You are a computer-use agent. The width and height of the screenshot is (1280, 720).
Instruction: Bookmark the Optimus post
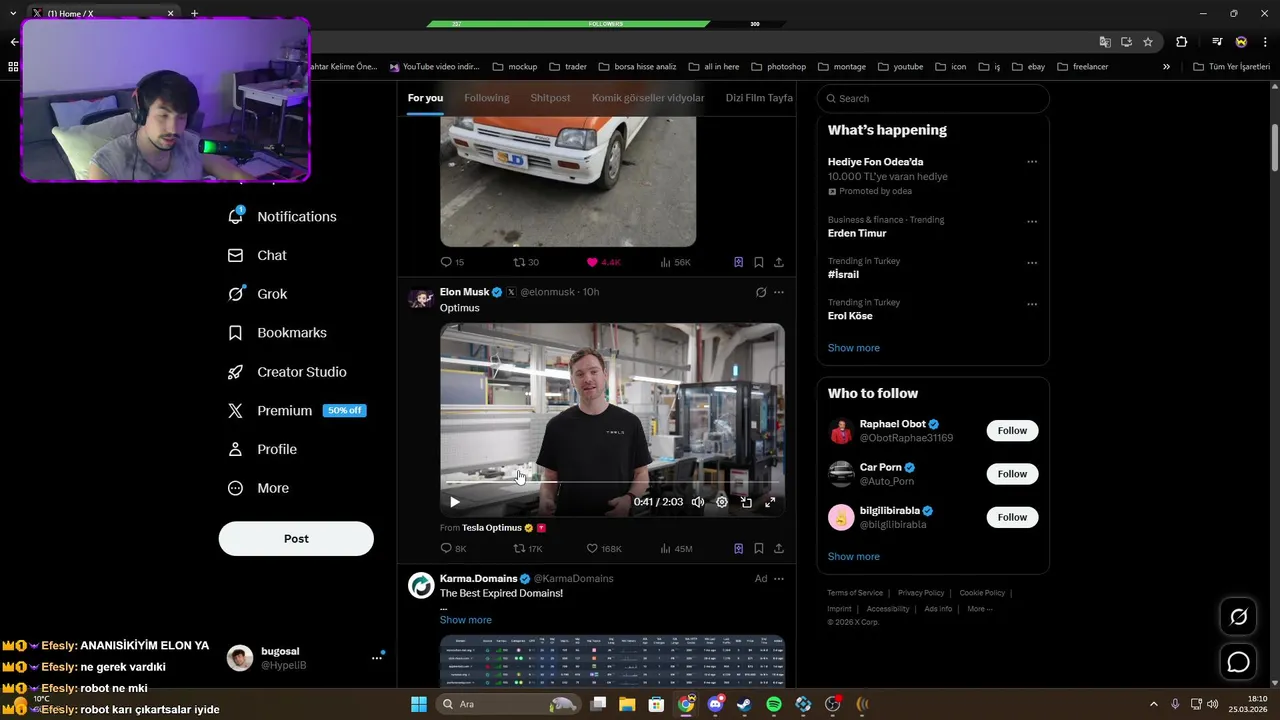pos(759,548)
